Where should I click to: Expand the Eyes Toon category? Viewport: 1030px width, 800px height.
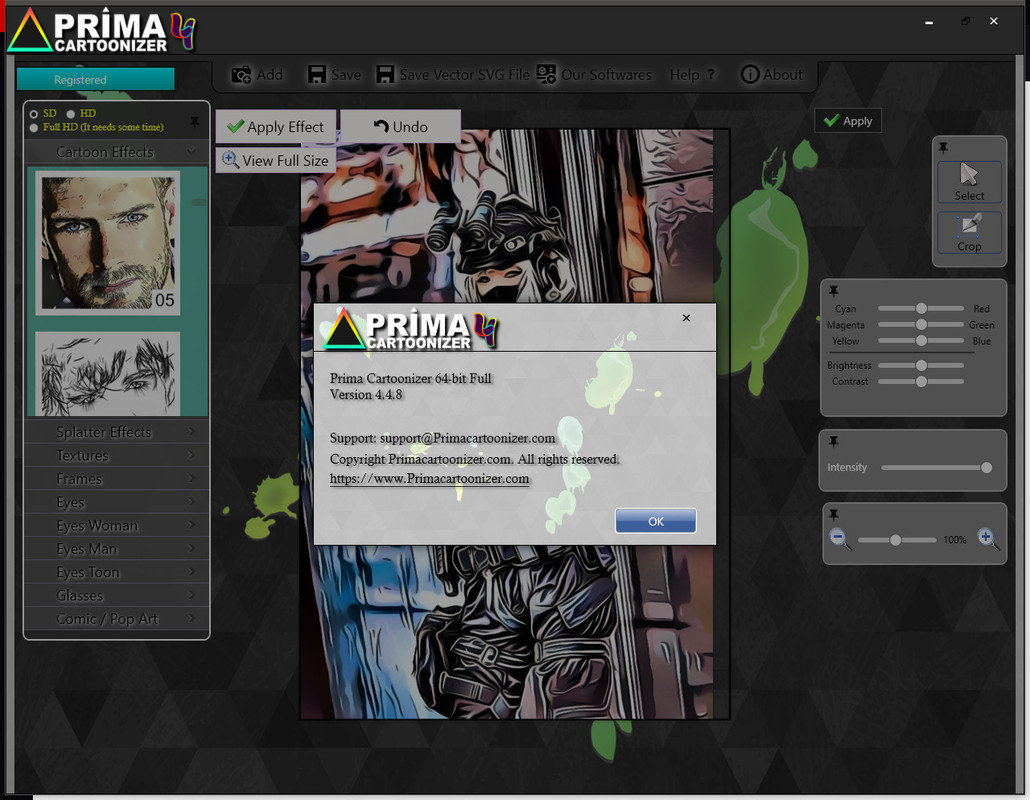click(x=116, y=572)
